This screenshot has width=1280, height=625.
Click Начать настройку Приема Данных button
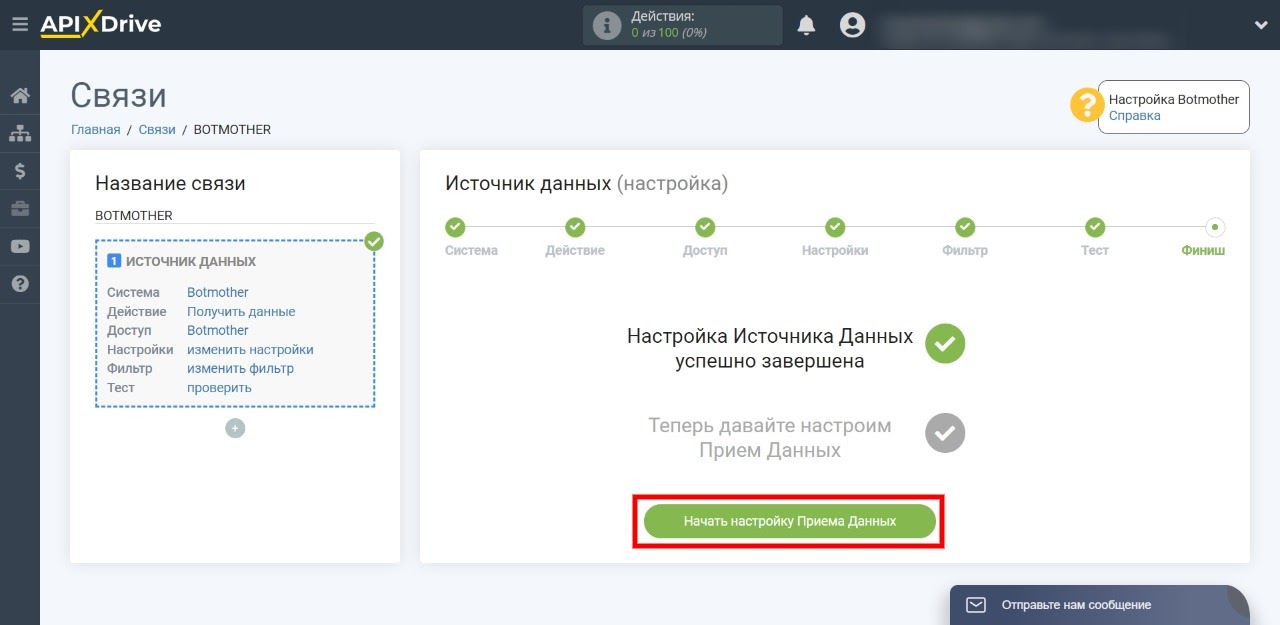(790, 521)
